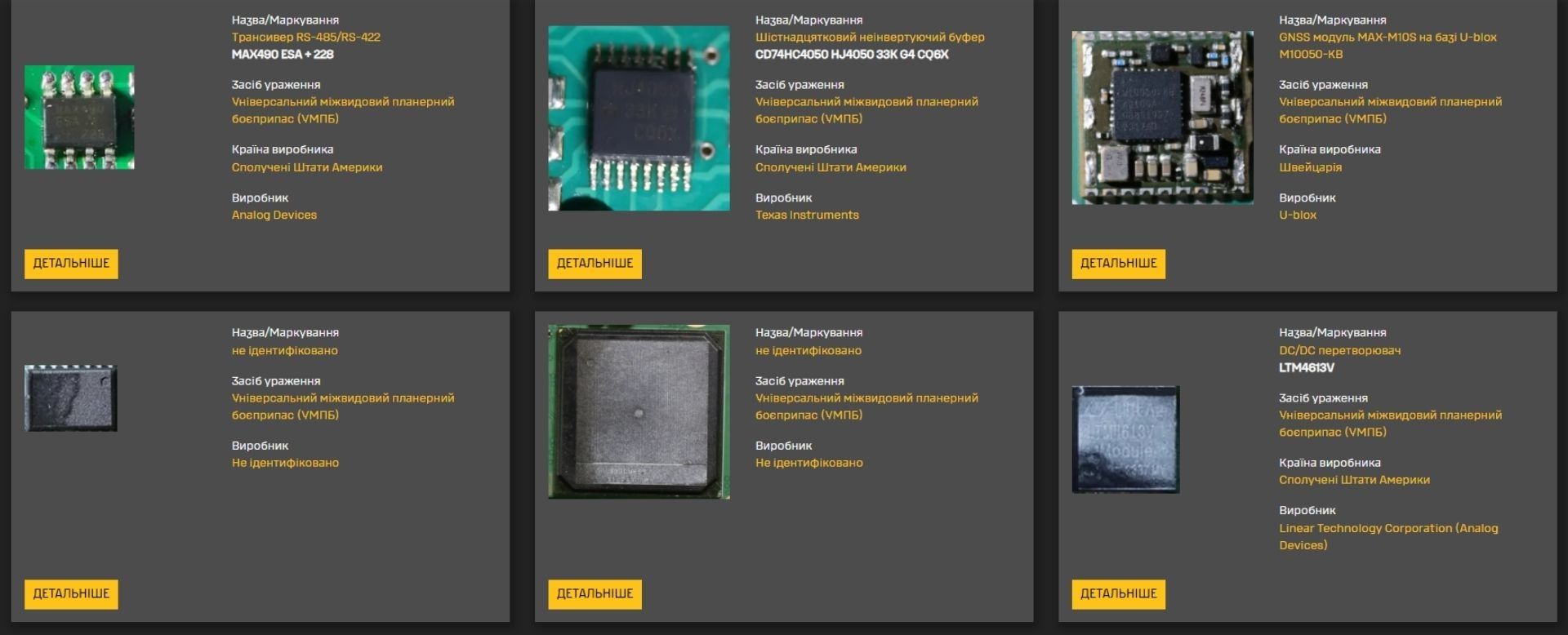Open the LTM4613V converter chip thumbnail
The image size is (1568, 635).
[1125, 439]
